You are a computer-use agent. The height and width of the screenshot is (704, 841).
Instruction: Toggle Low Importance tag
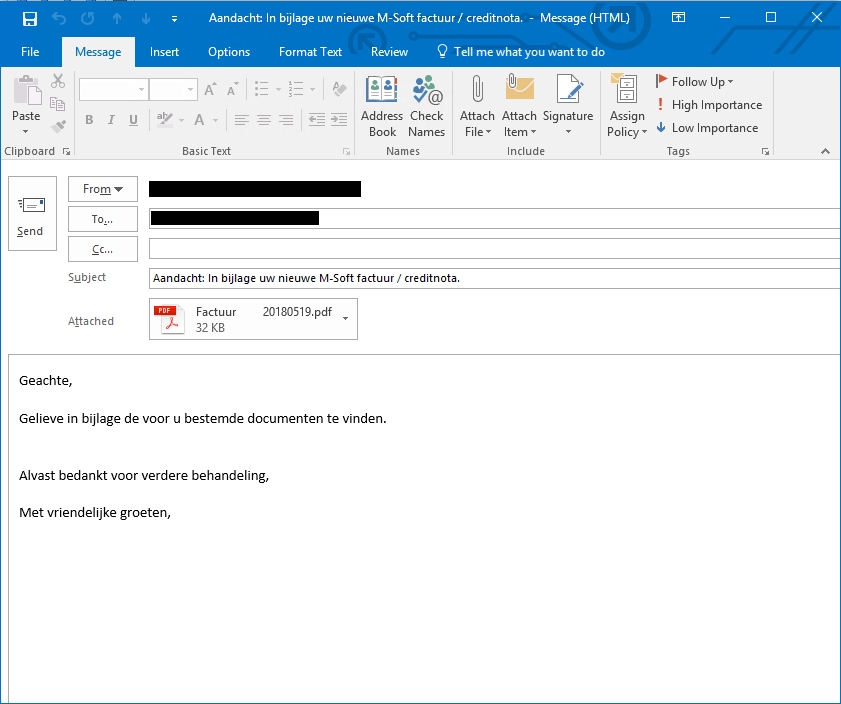(x=707, y=128)
